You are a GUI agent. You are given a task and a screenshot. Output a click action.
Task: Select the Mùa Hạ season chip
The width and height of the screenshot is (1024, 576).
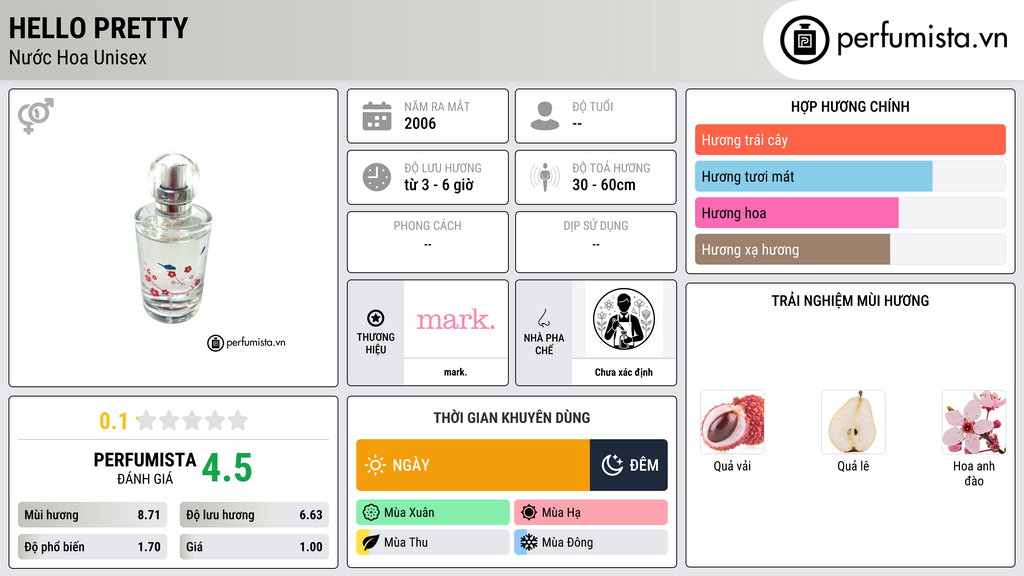pyautogui.click(x=591, y=513)
